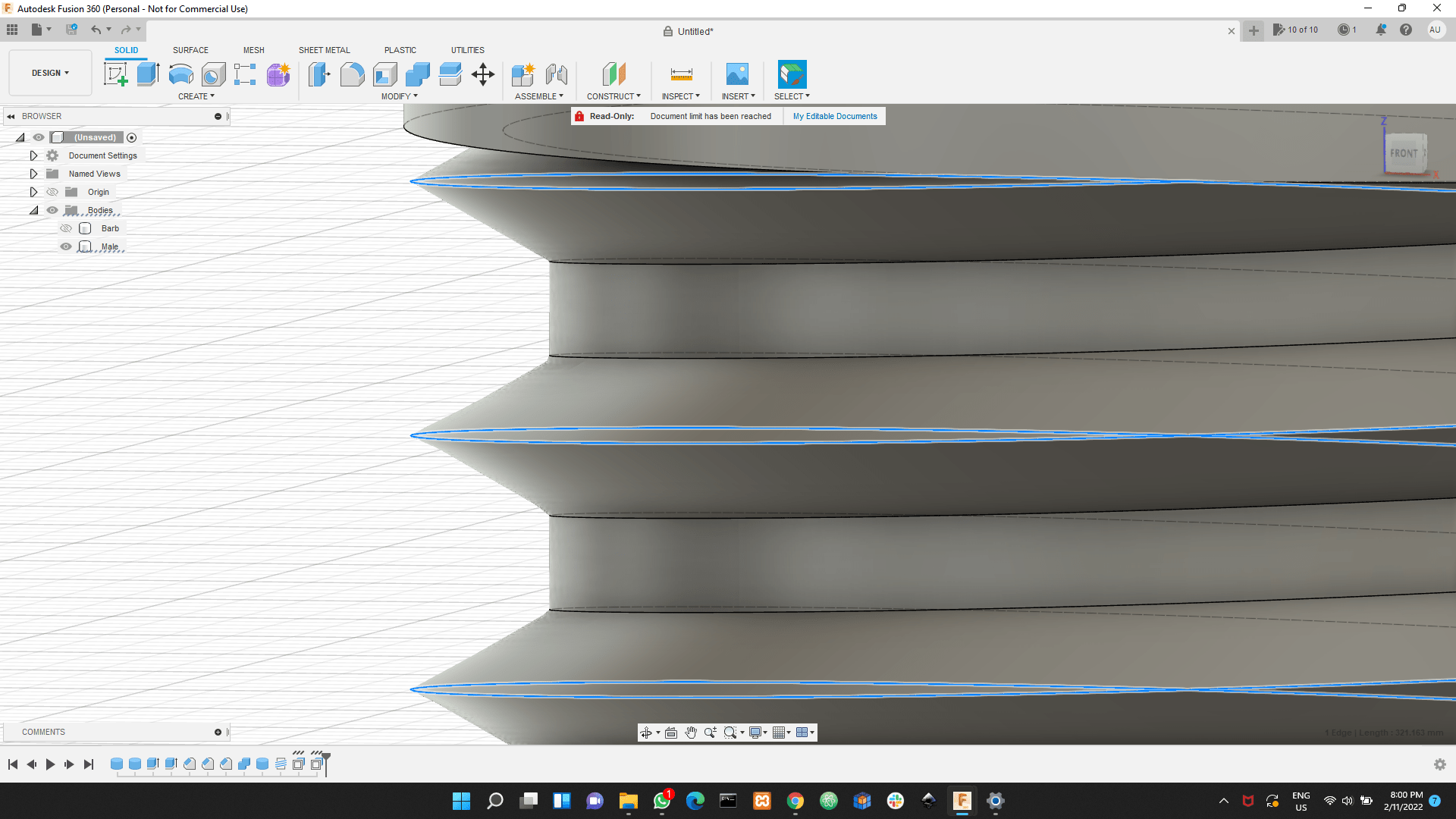Activate the Extrude tool
The height and width of the screenshot is (819, 1456).
[x=146, y=74]
